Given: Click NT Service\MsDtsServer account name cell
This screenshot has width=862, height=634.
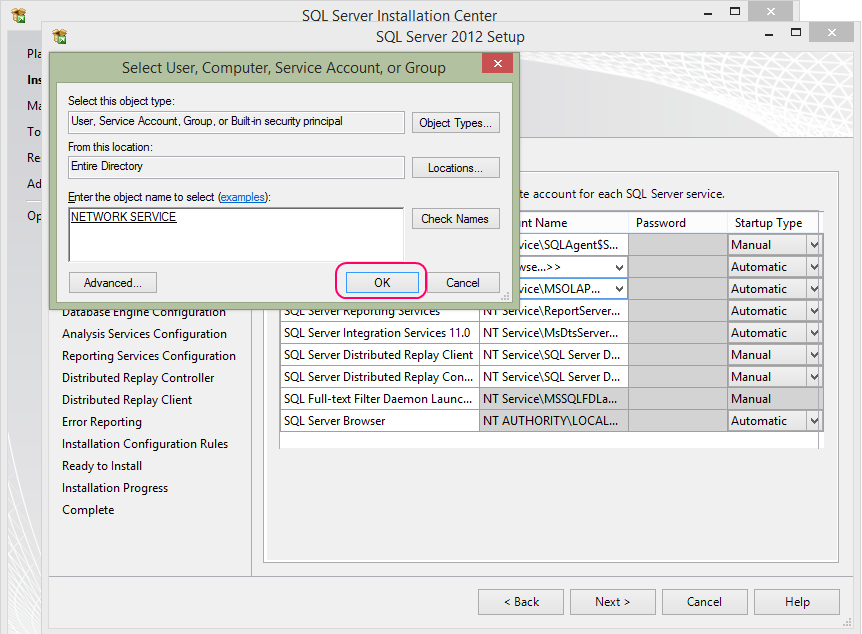Looking at the screenshot, I should coord(554,333).
